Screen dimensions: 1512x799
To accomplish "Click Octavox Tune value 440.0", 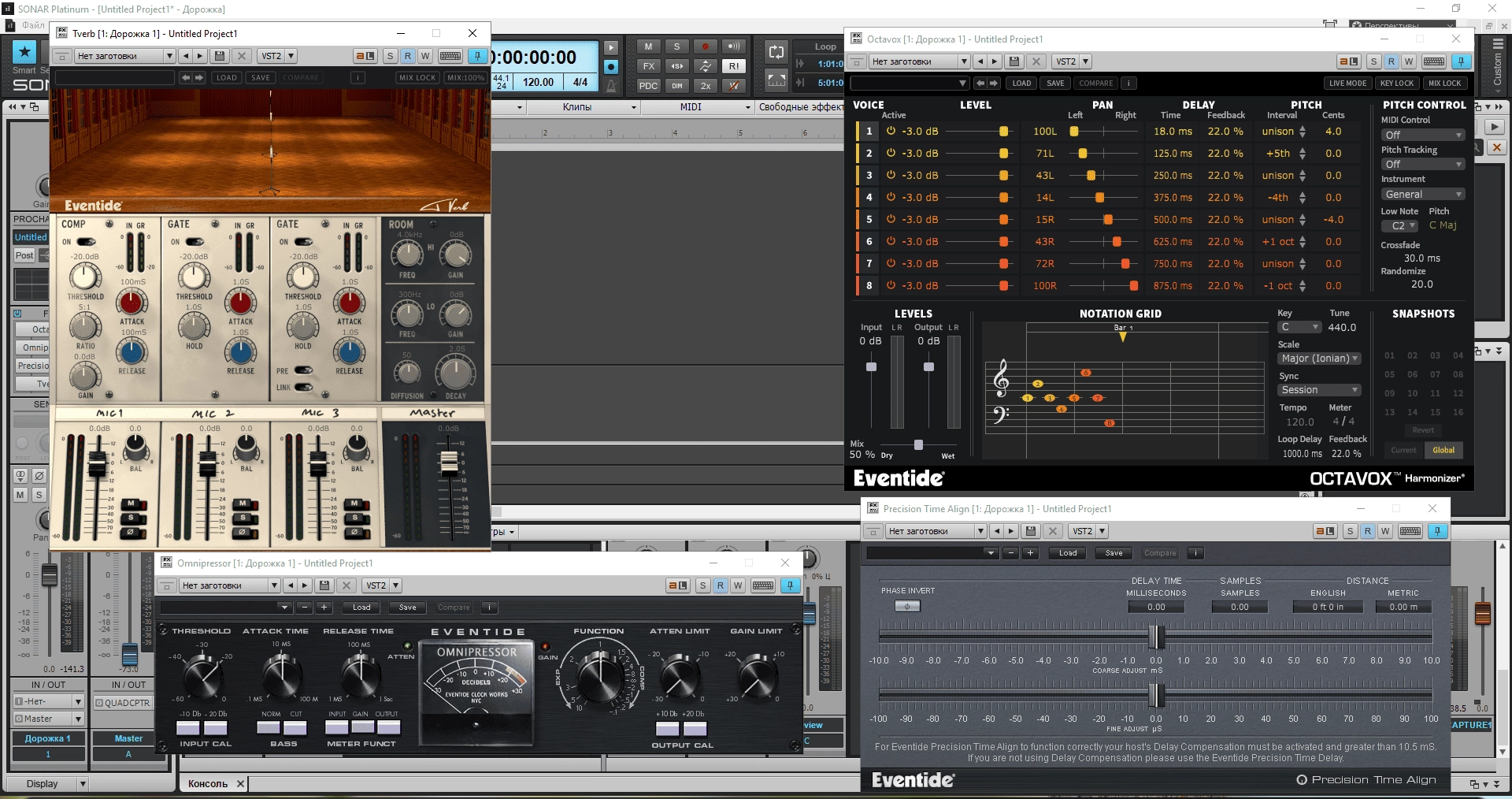I will pyautogui.click(x=1342, y=327).
